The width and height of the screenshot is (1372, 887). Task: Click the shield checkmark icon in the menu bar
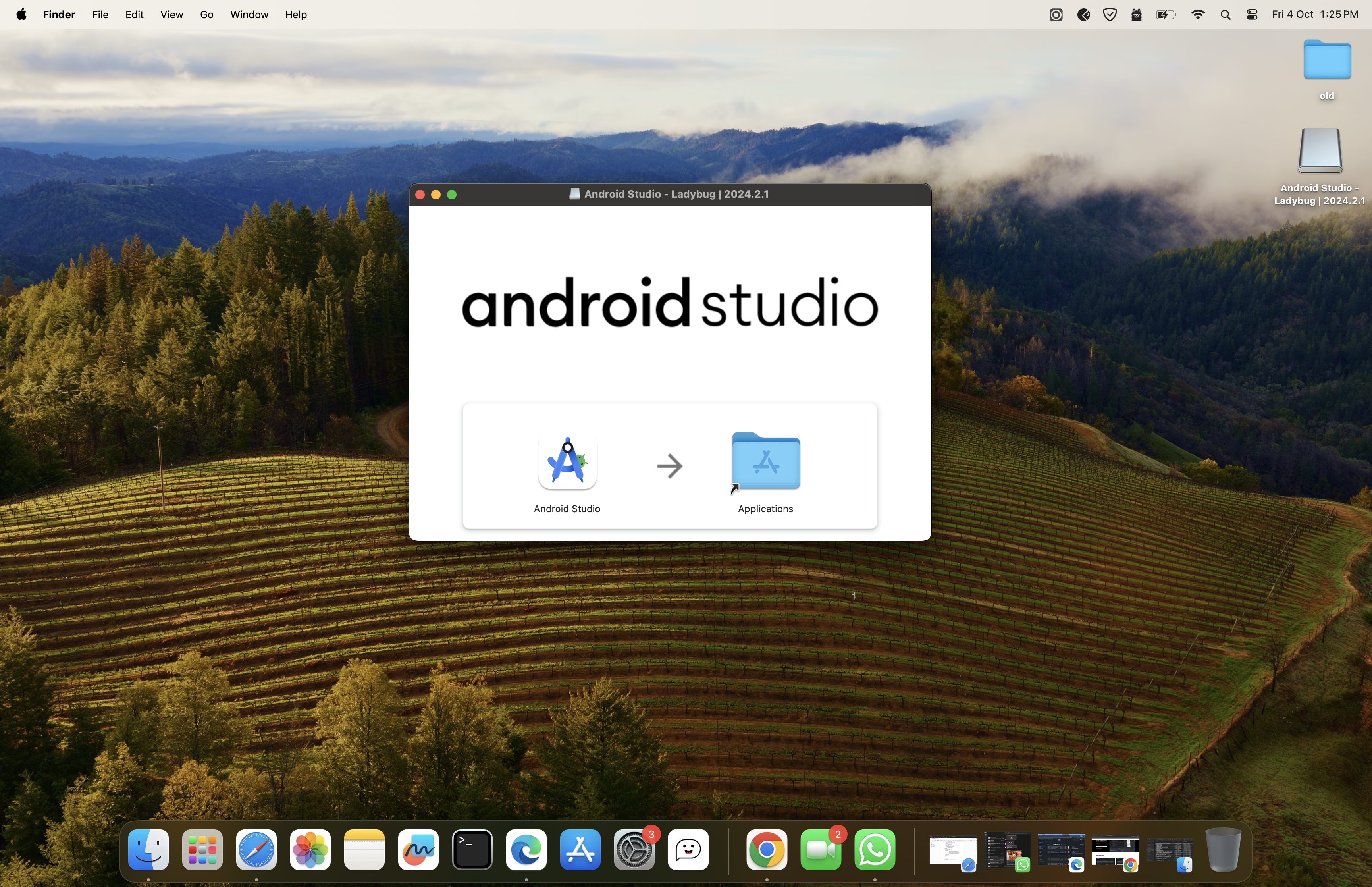point(1110,15)
